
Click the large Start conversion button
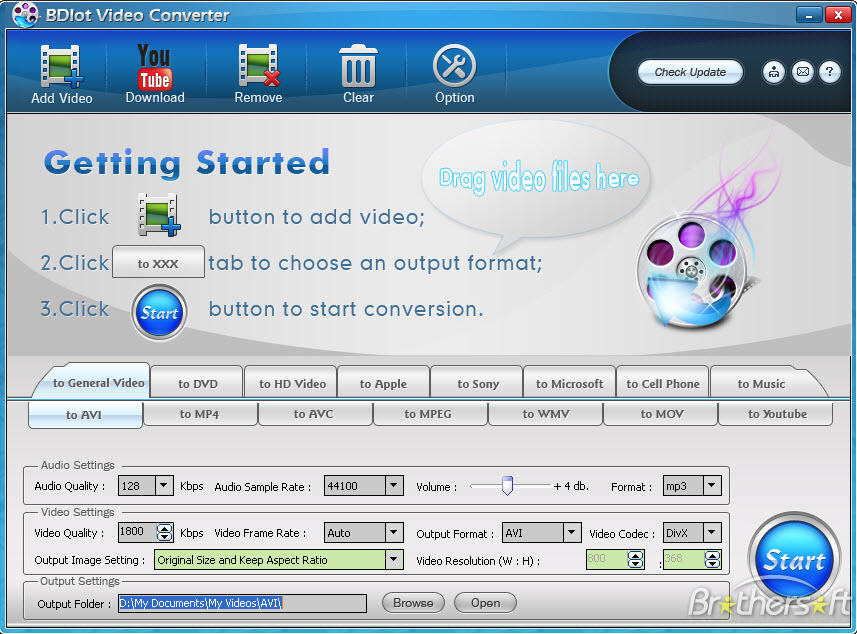click(794, 559)
